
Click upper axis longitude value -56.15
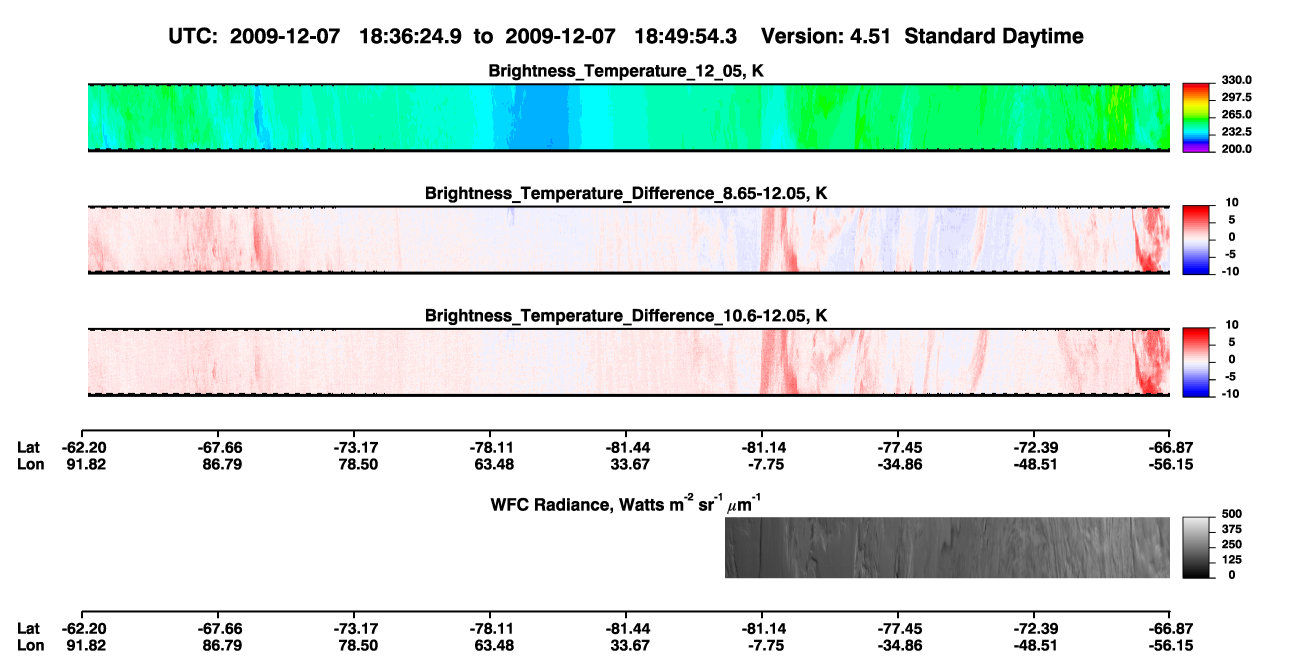pyautogui.click(x=1170, y=464)
